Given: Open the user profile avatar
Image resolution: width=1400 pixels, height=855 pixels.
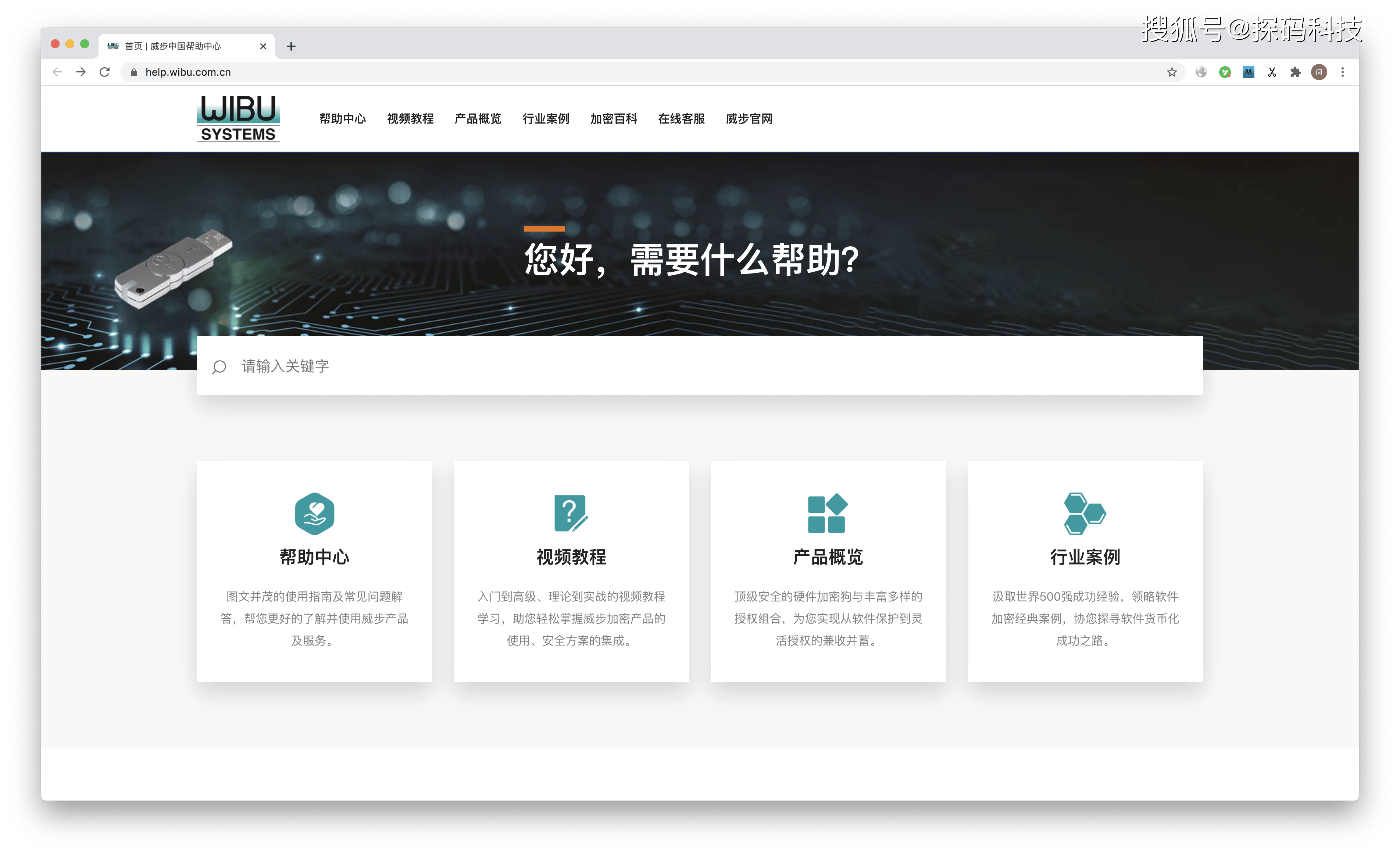Looking at the screenshot, I should (x=1319, y=72).
